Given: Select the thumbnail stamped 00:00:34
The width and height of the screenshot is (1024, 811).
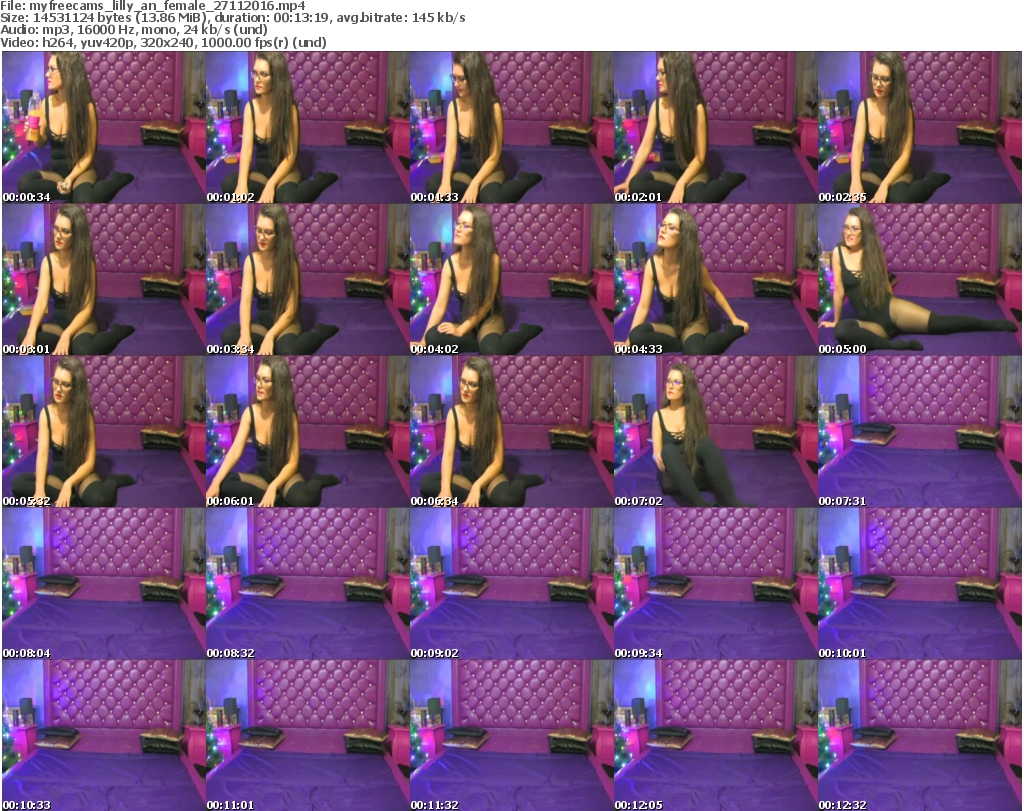Looking at the screenshot, I should click(104, 127).
